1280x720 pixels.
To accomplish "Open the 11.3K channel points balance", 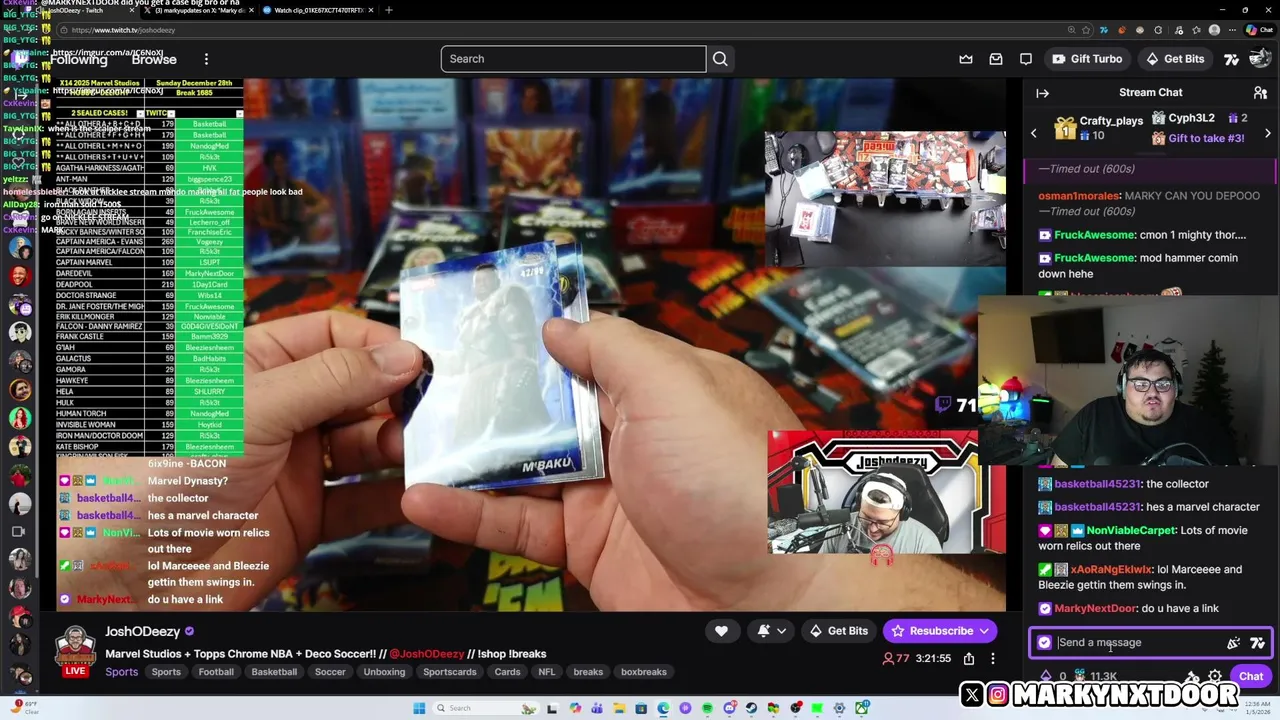I will (x=1095, y=677).
